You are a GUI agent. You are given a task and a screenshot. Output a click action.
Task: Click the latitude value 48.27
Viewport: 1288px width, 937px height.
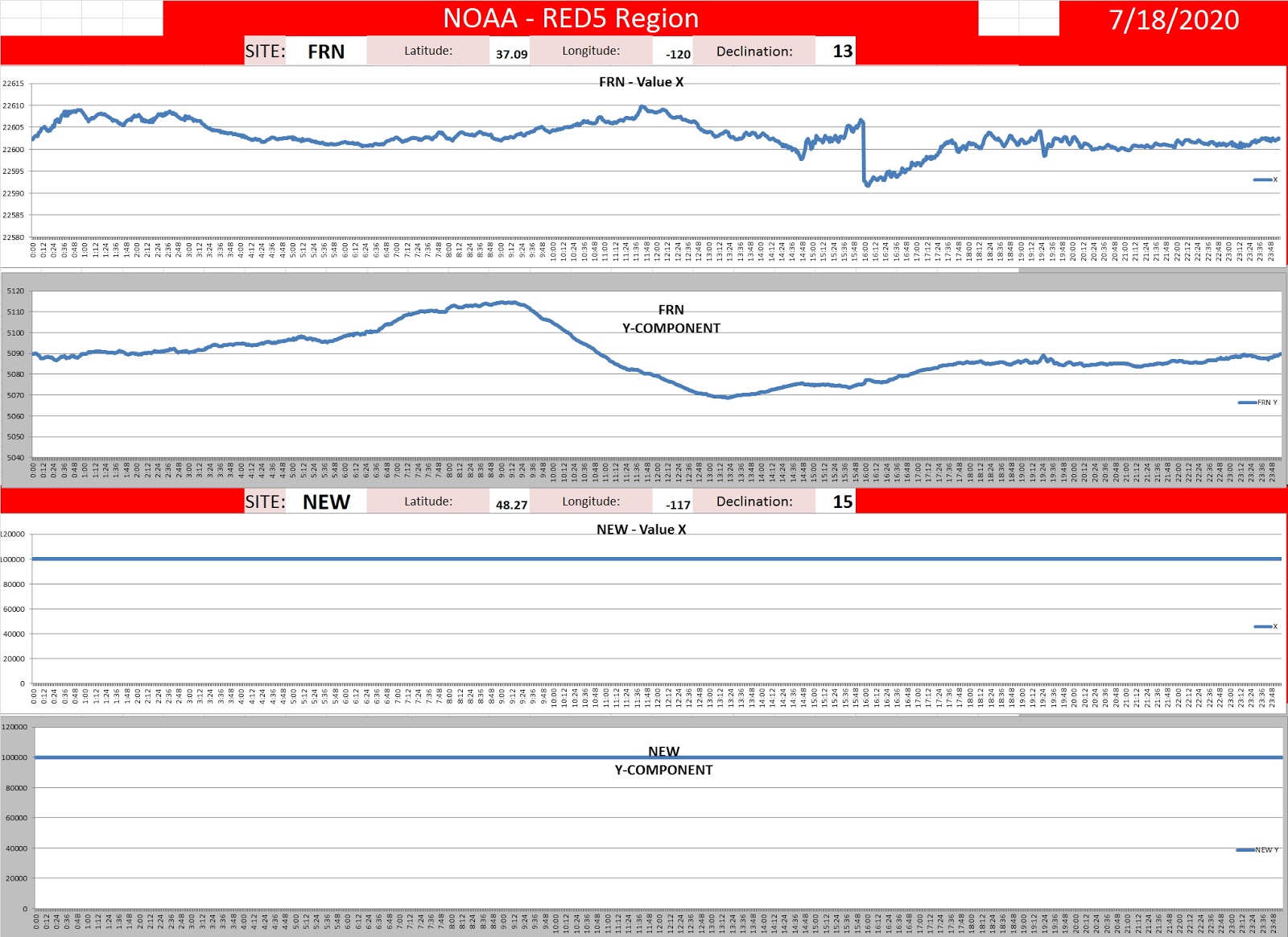pyautogui.click(x=511, y=505)
